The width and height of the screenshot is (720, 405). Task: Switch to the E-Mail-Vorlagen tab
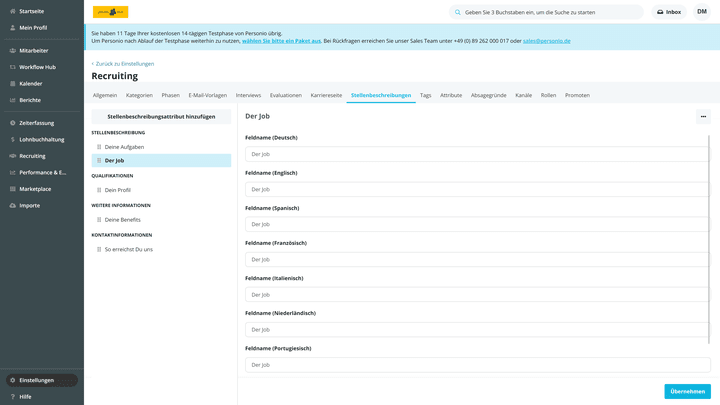(208, 95)
